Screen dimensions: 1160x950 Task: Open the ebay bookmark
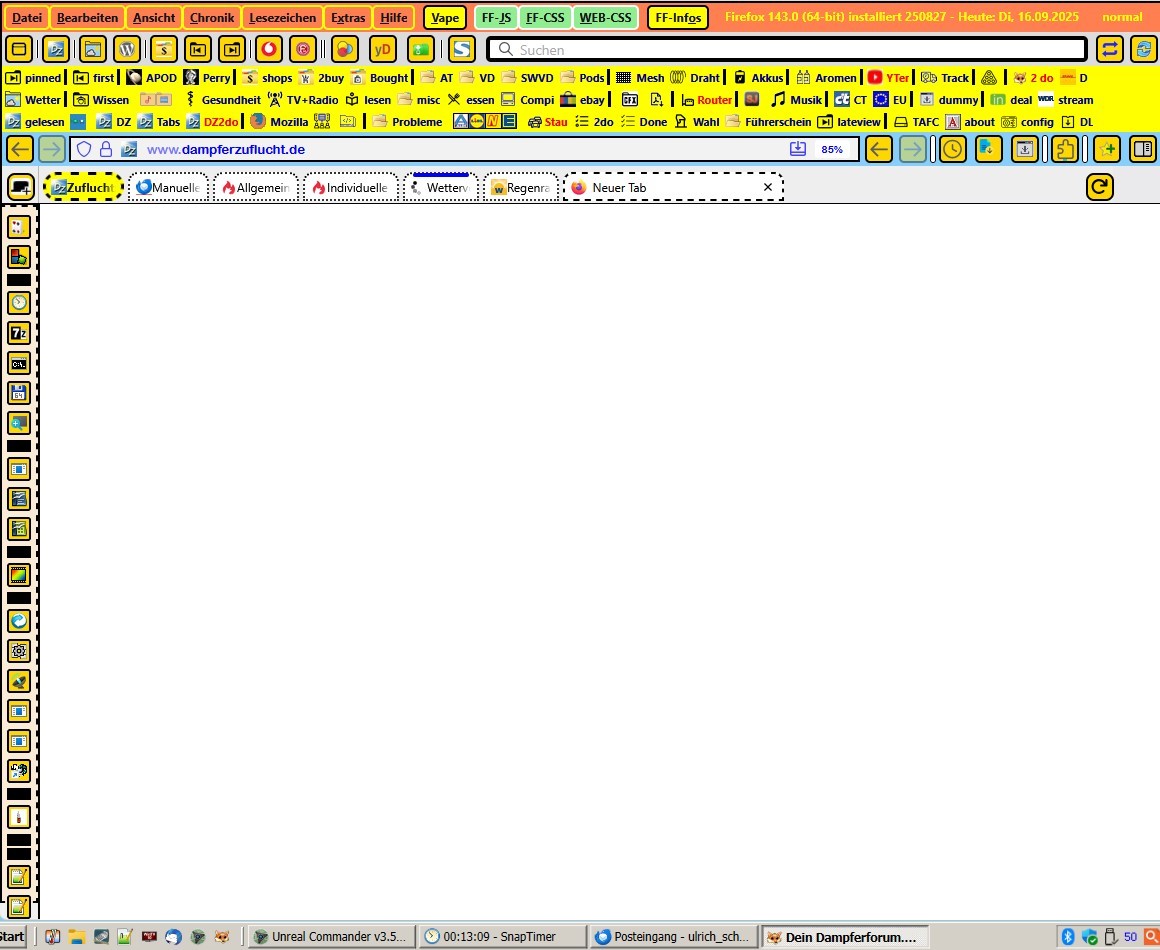click(583, 100)
